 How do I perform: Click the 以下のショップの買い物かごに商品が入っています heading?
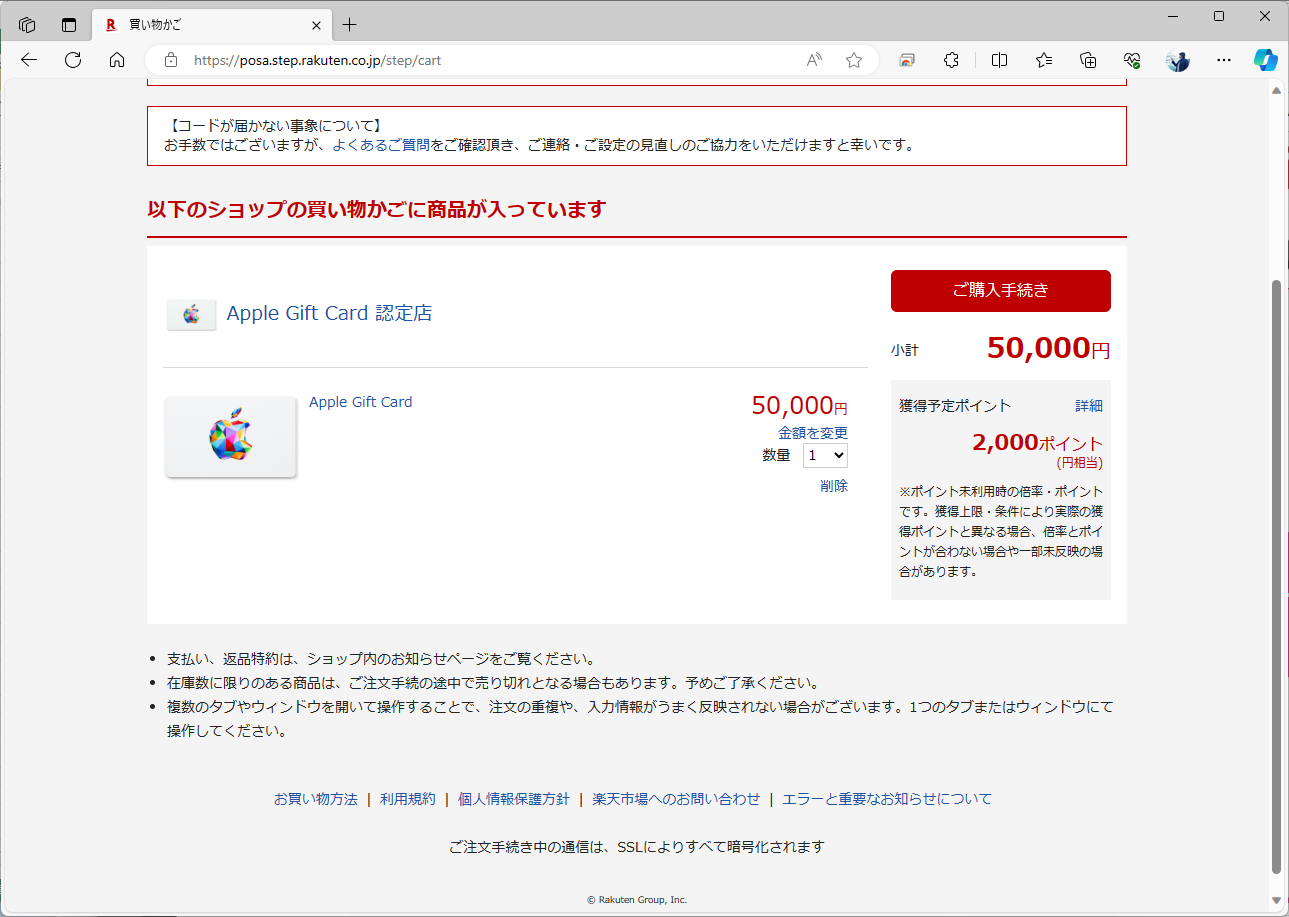click(376, 210)
